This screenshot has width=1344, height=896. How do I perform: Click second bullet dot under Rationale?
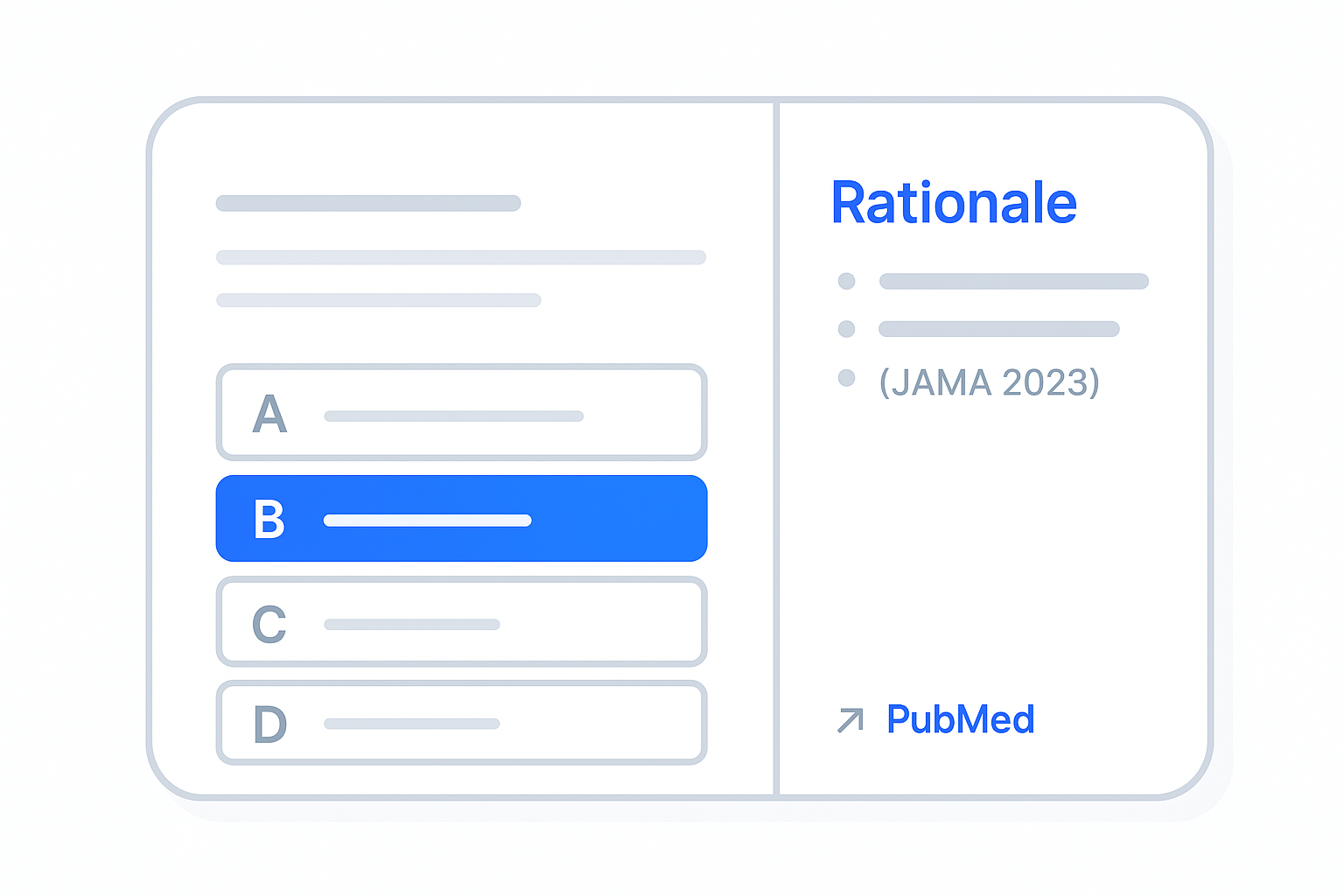[846, 329]
